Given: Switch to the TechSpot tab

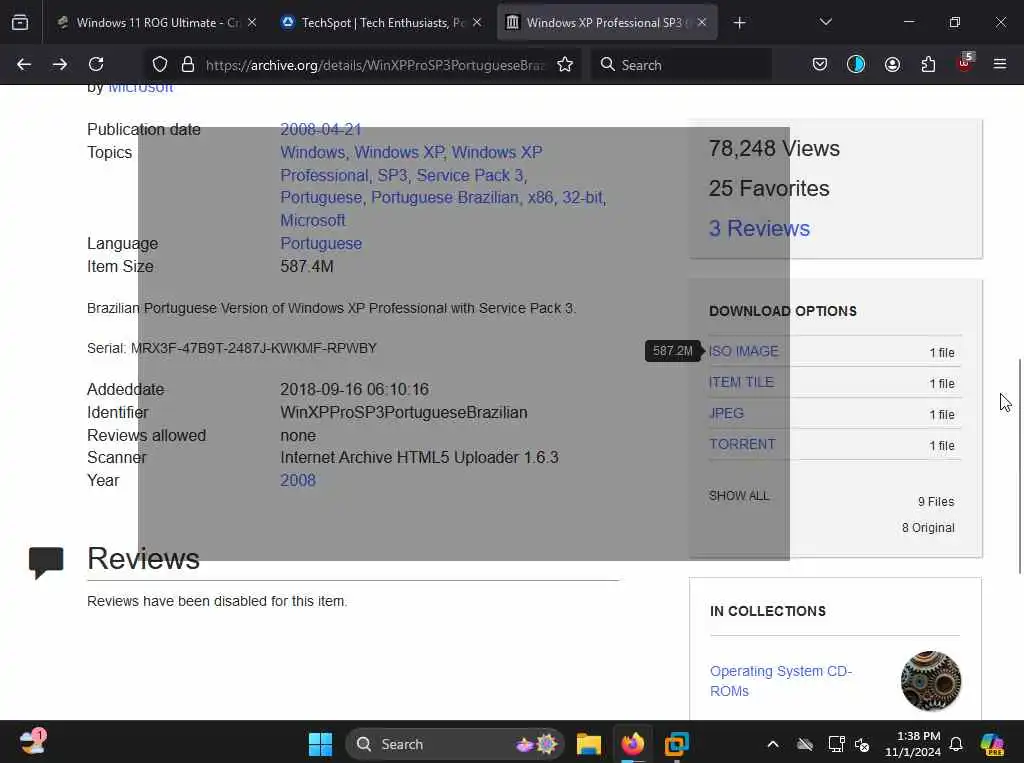Looking at the screenshot, I should (382, 23).
